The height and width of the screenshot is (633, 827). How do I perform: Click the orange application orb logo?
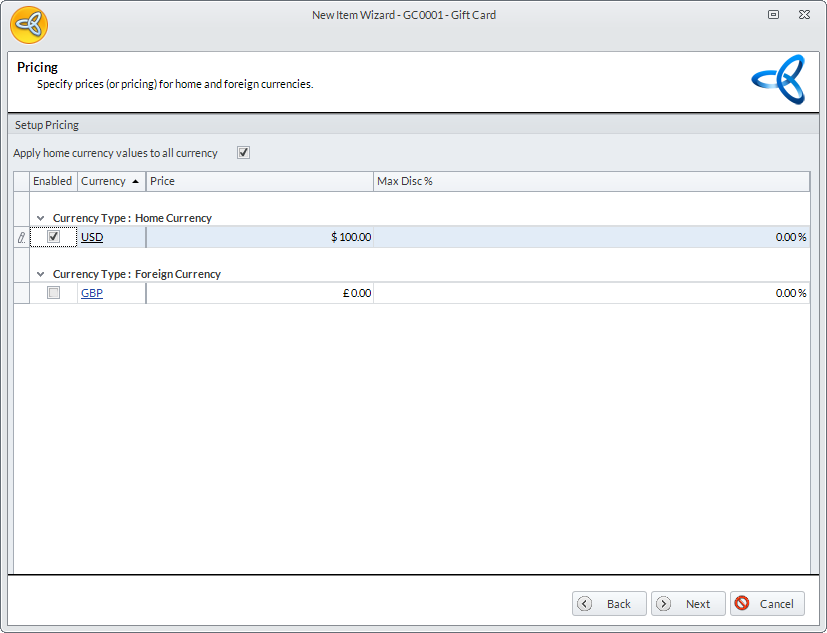point(29,25)
